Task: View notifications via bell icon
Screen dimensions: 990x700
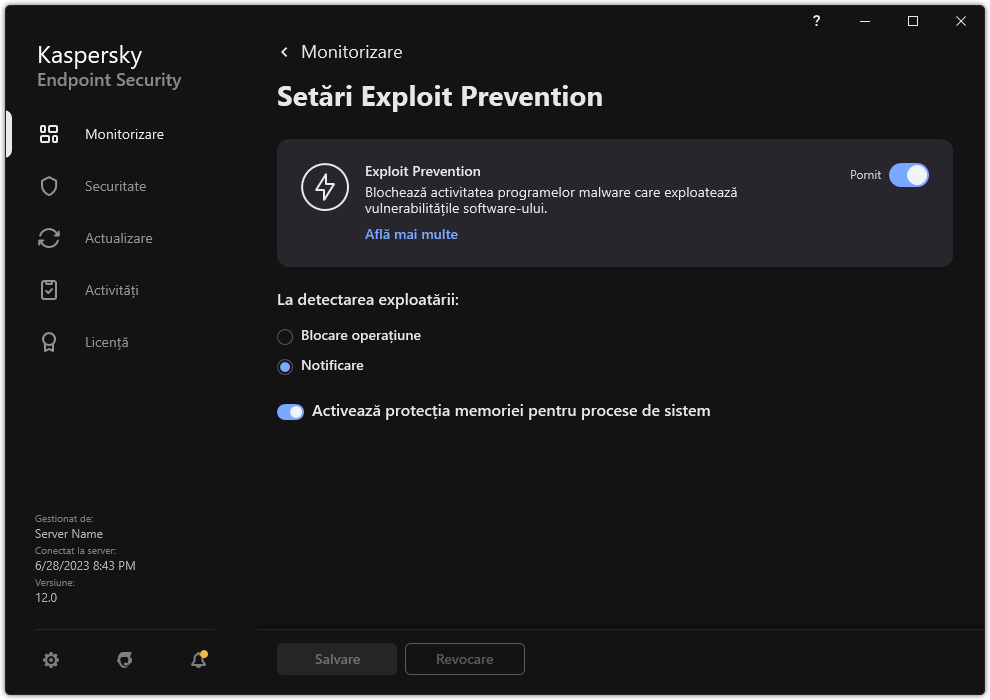Action: click(197, 660)
